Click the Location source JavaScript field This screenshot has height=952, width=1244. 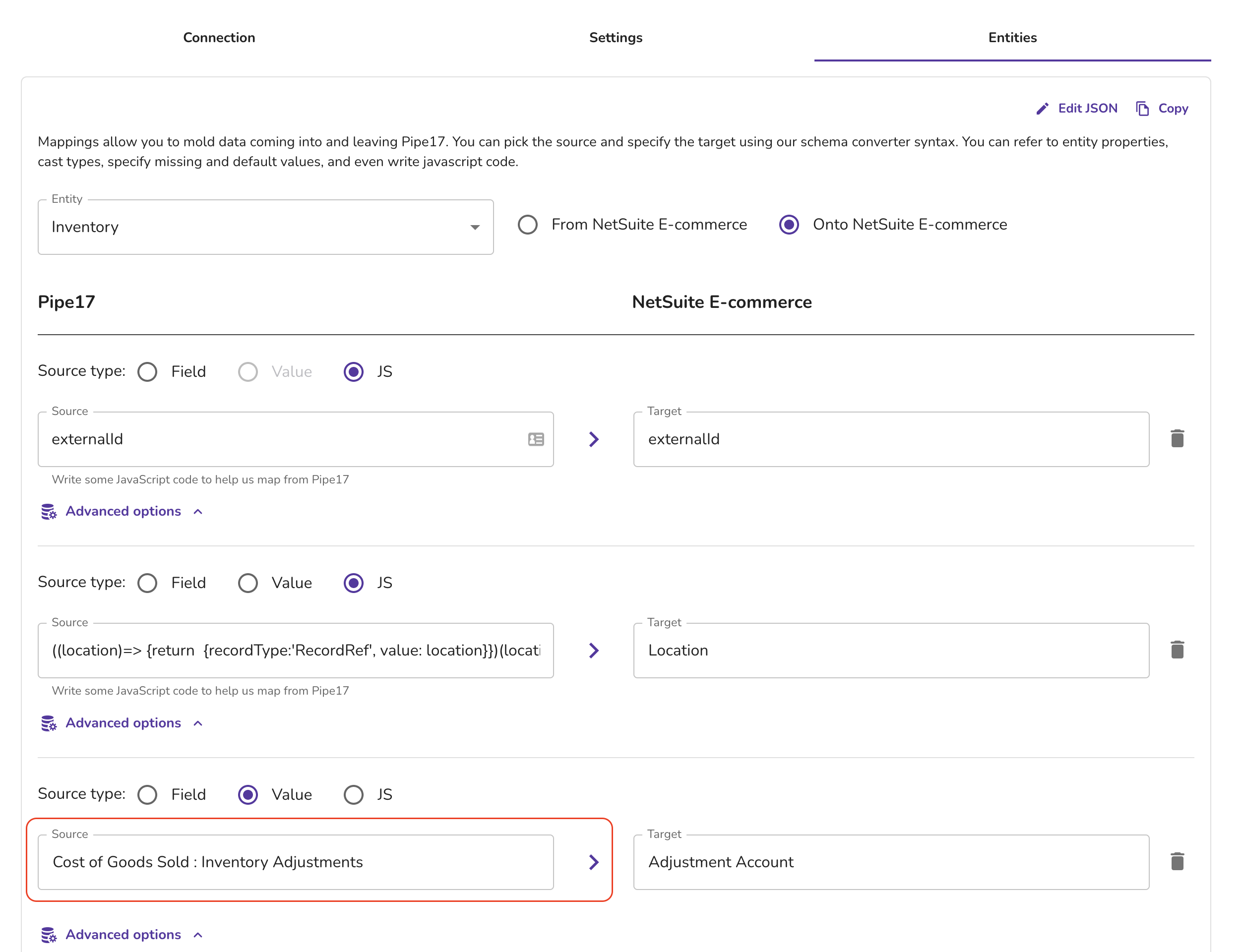(295, 651)
